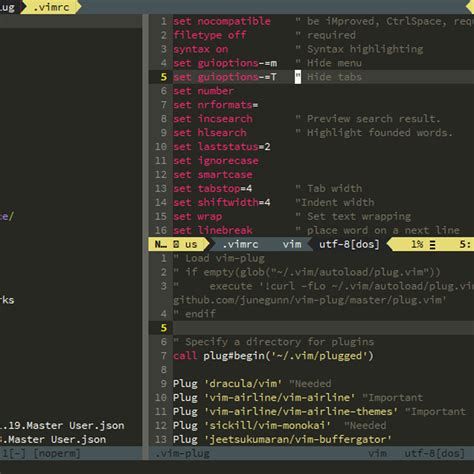Screen dimensions: 474x474
Task: Click 'set laststatus=2' line
Action: 222,147
